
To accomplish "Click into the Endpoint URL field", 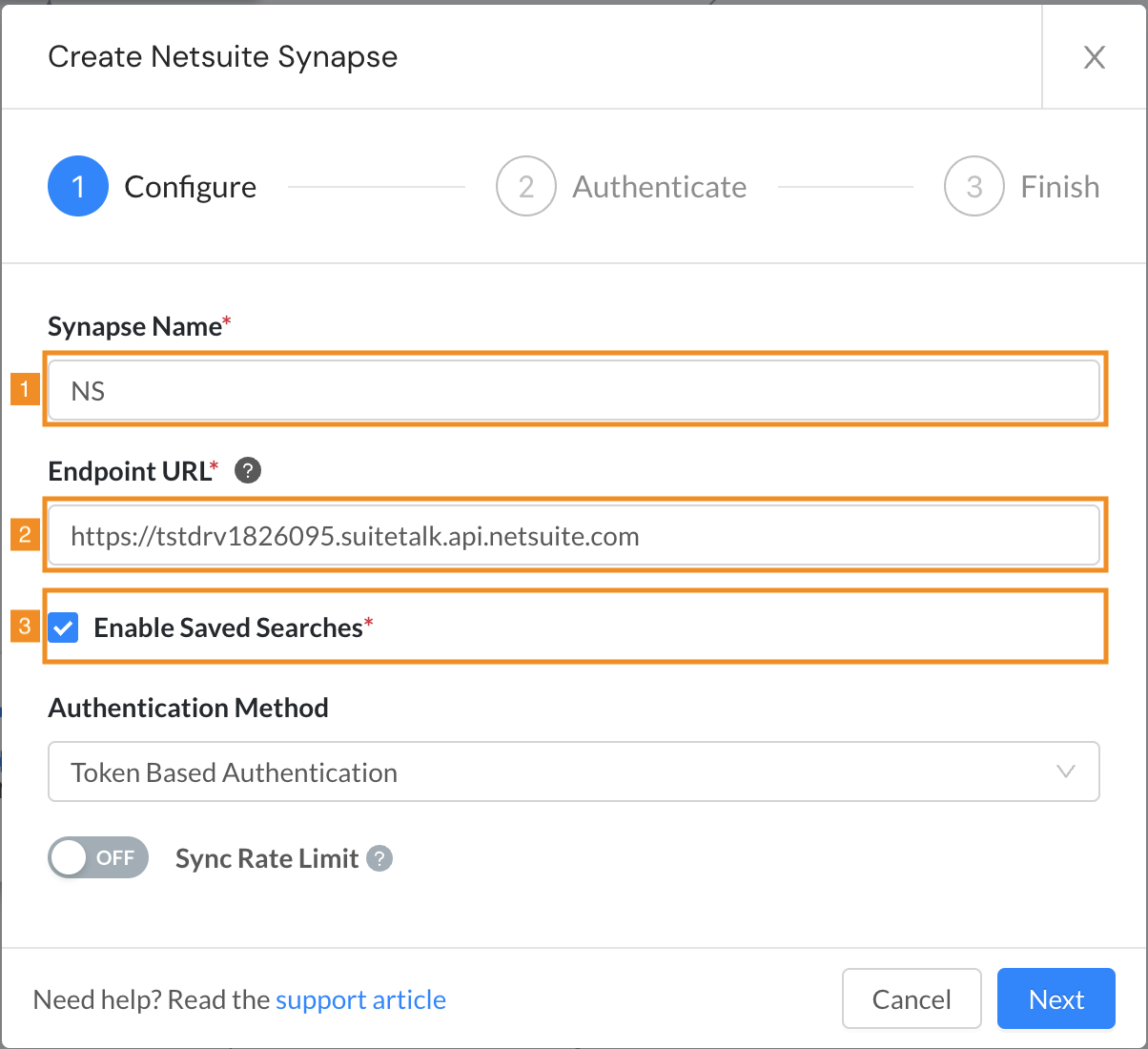I will [x=574, y=535].
